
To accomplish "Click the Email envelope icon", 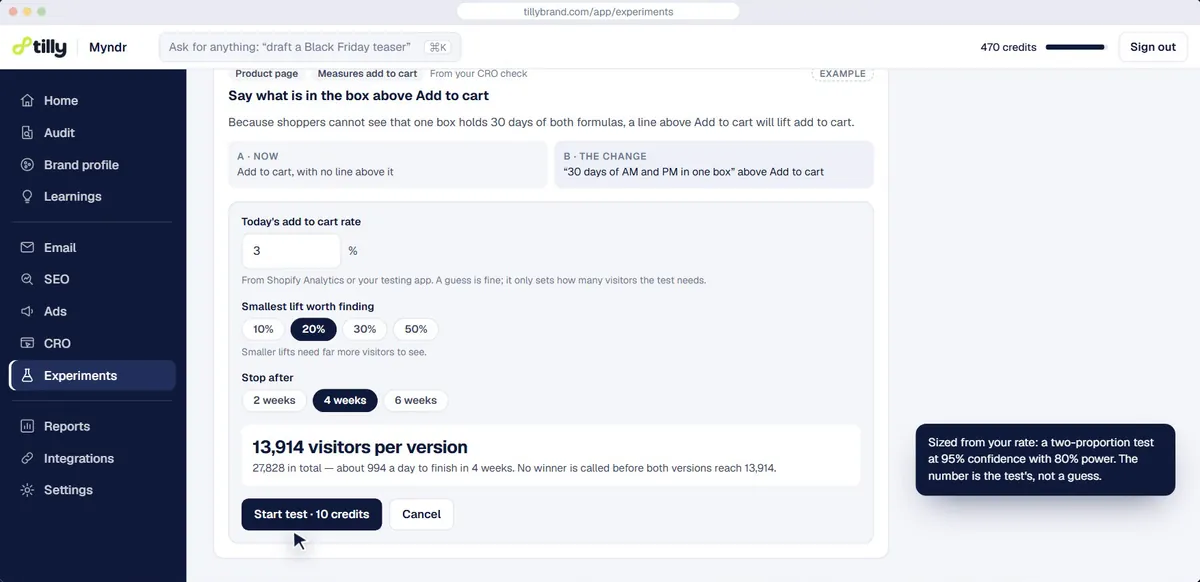I will point(27,248).
